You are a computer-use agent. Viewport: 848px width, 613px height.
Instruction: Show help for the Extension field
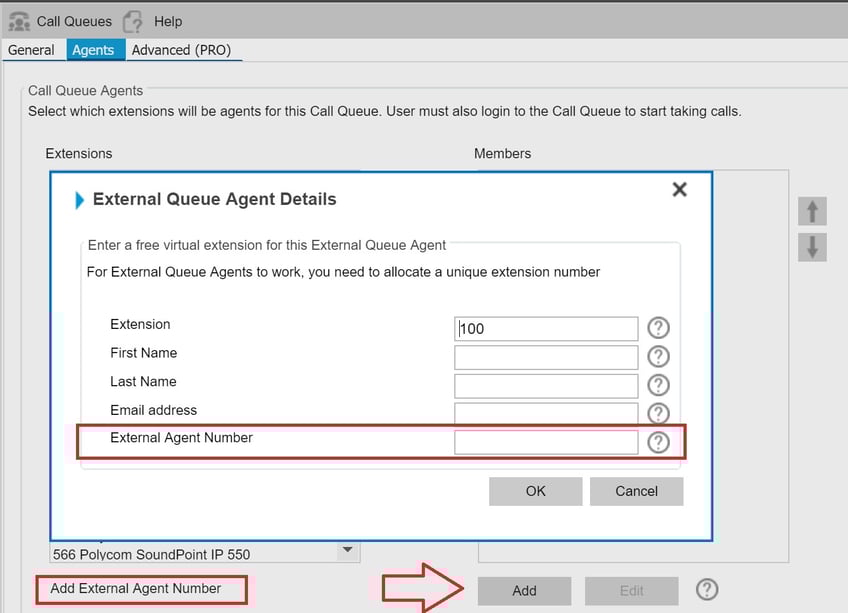tap(658, 328)
